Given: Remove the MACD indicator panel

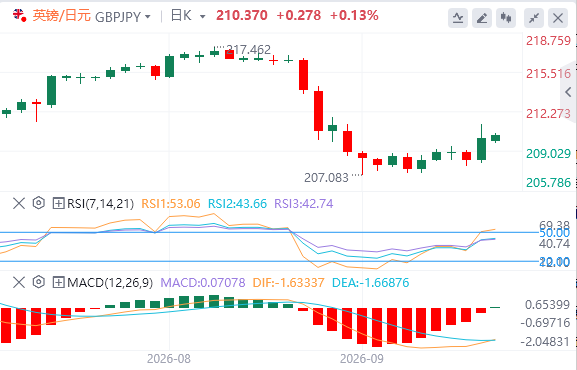Looking at the screenshot, I should tap(19, 283).
